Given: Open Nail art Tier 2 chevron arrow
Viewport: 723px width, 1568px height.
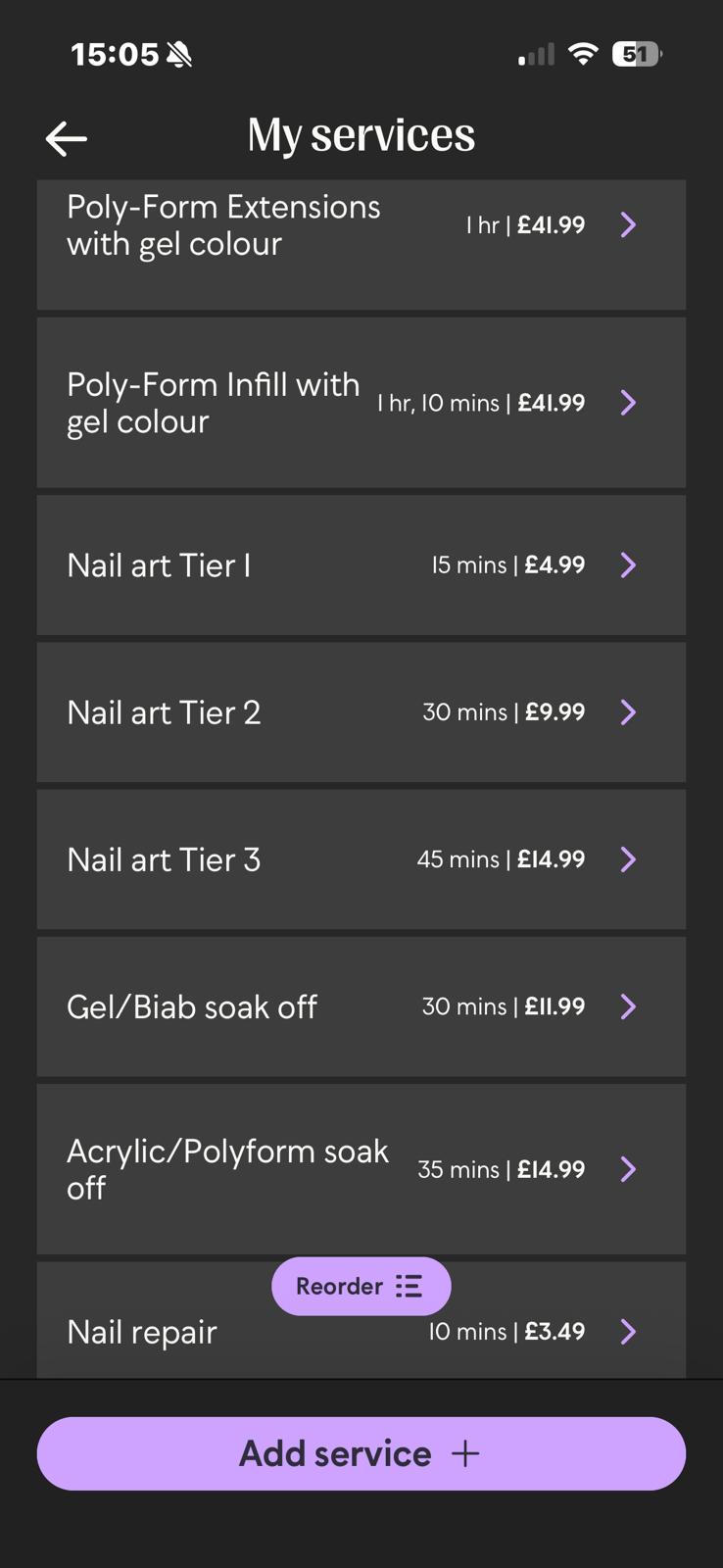Looking at the screenshot, I should click(x=629, y=712).
